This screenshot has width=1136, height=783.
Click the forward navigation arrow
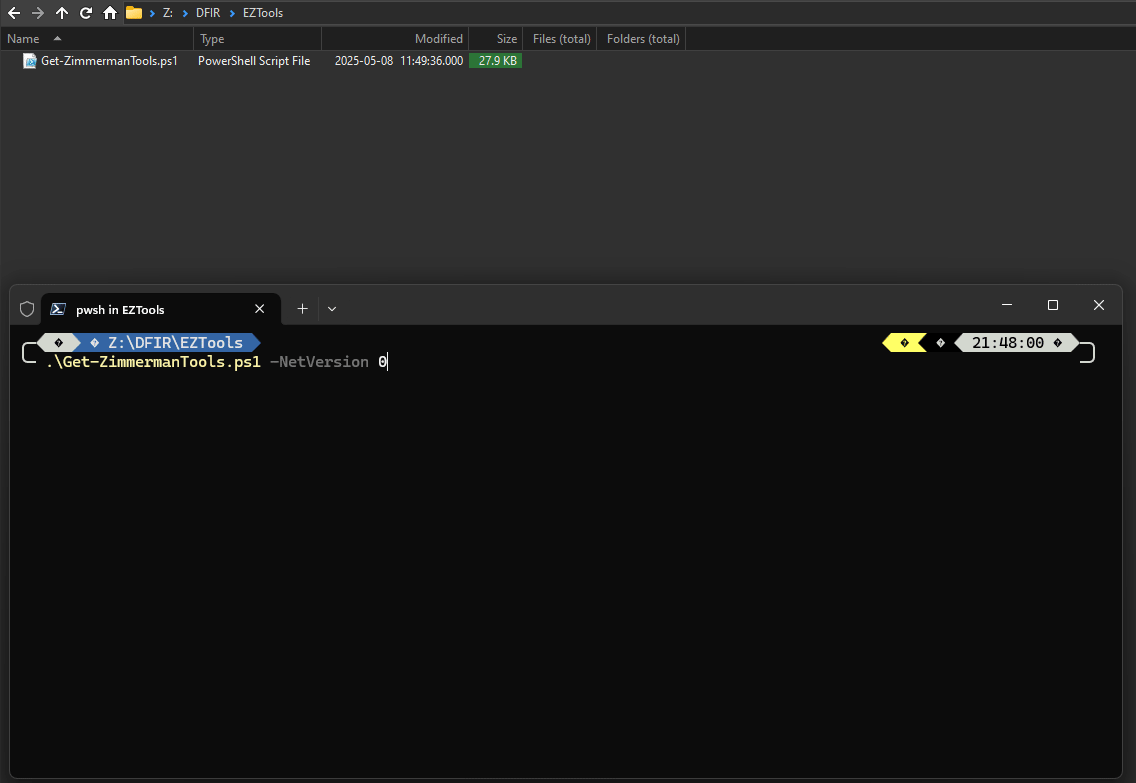point(37,13)
